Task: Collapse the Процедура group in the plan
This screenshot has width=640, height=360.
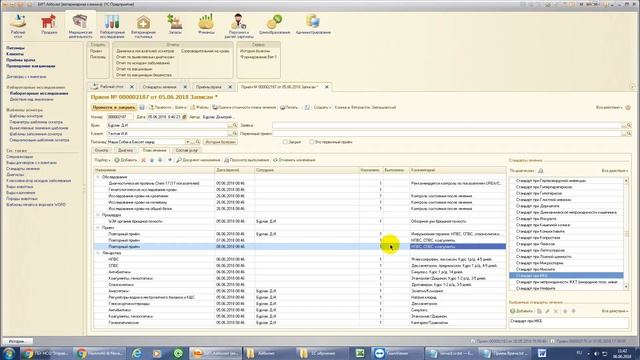Action: tap(98, 215)
